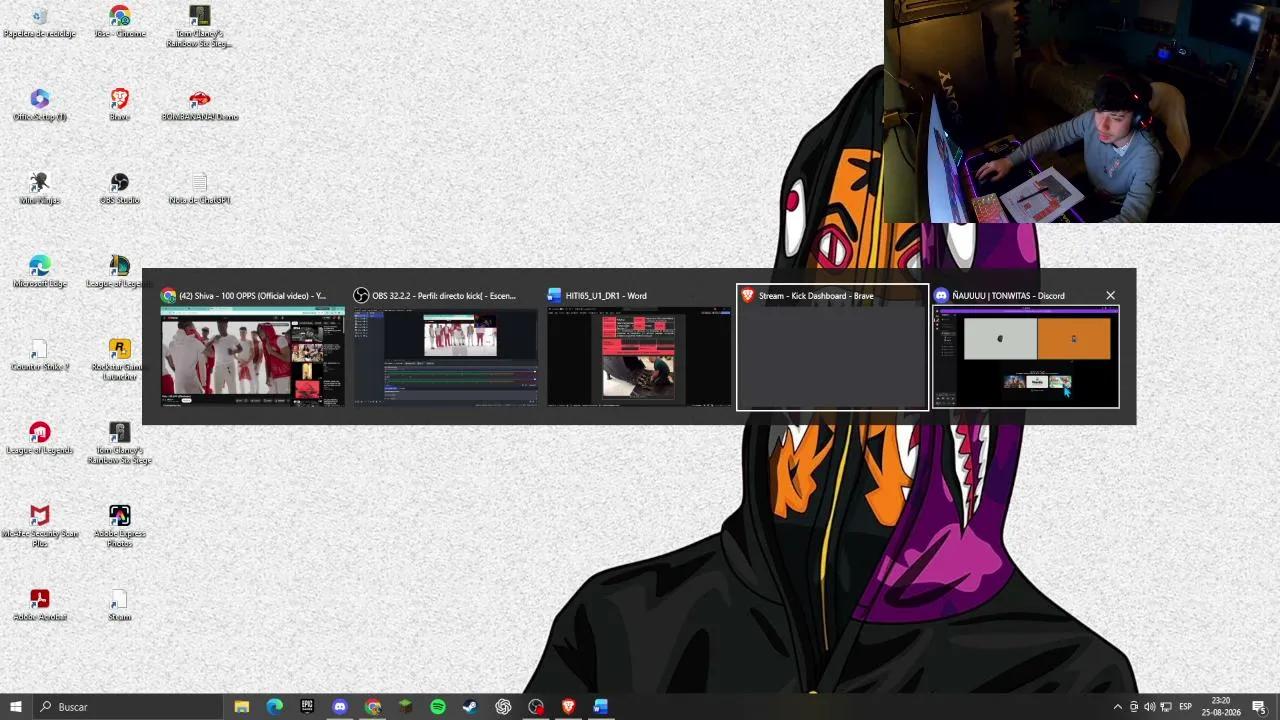
Task: Open Google Chrome from the taskbar
Action: pos(373,707)
